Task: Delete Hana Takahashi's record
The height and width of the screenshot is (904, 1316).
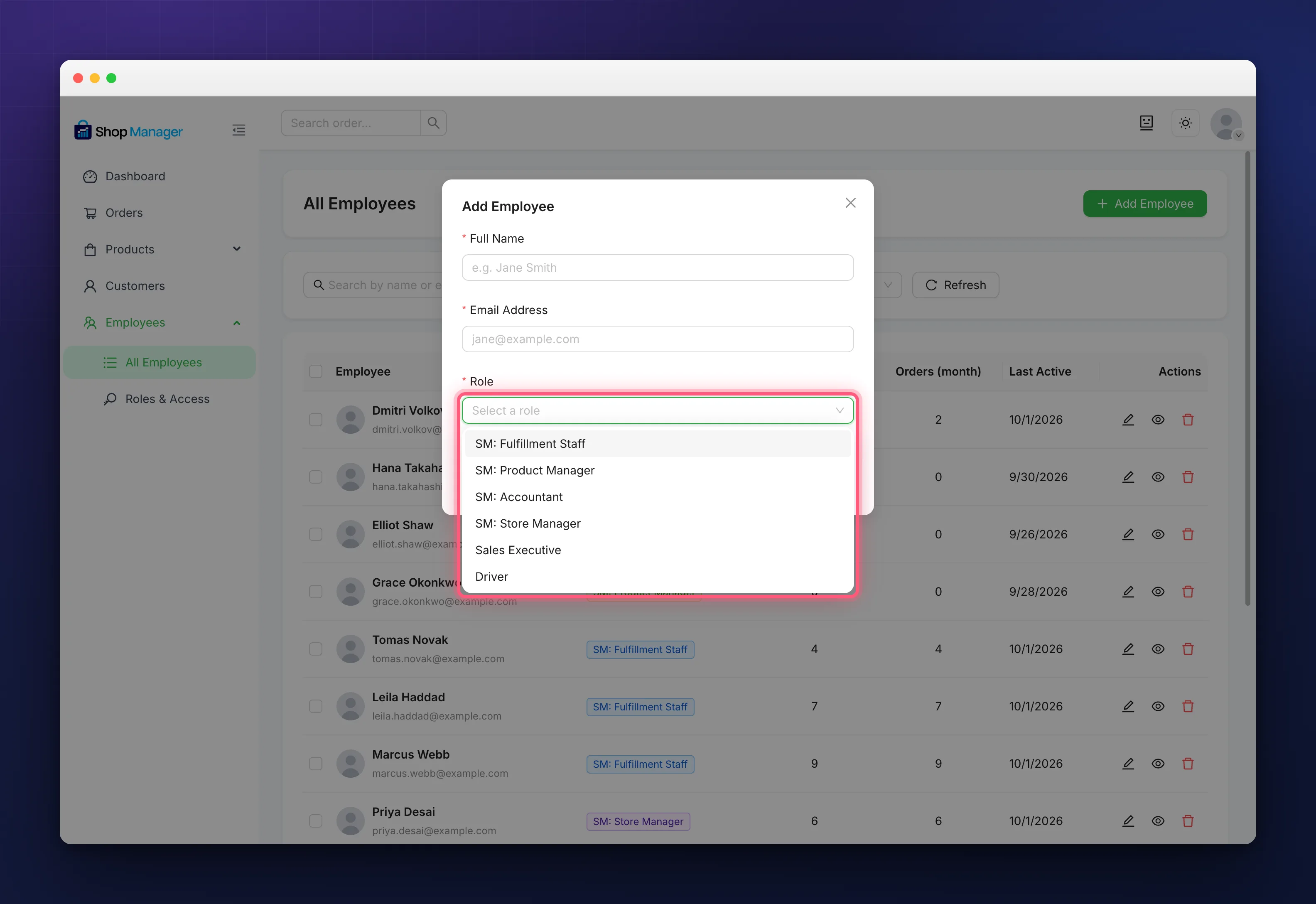Action: (x=1188, y=477)
